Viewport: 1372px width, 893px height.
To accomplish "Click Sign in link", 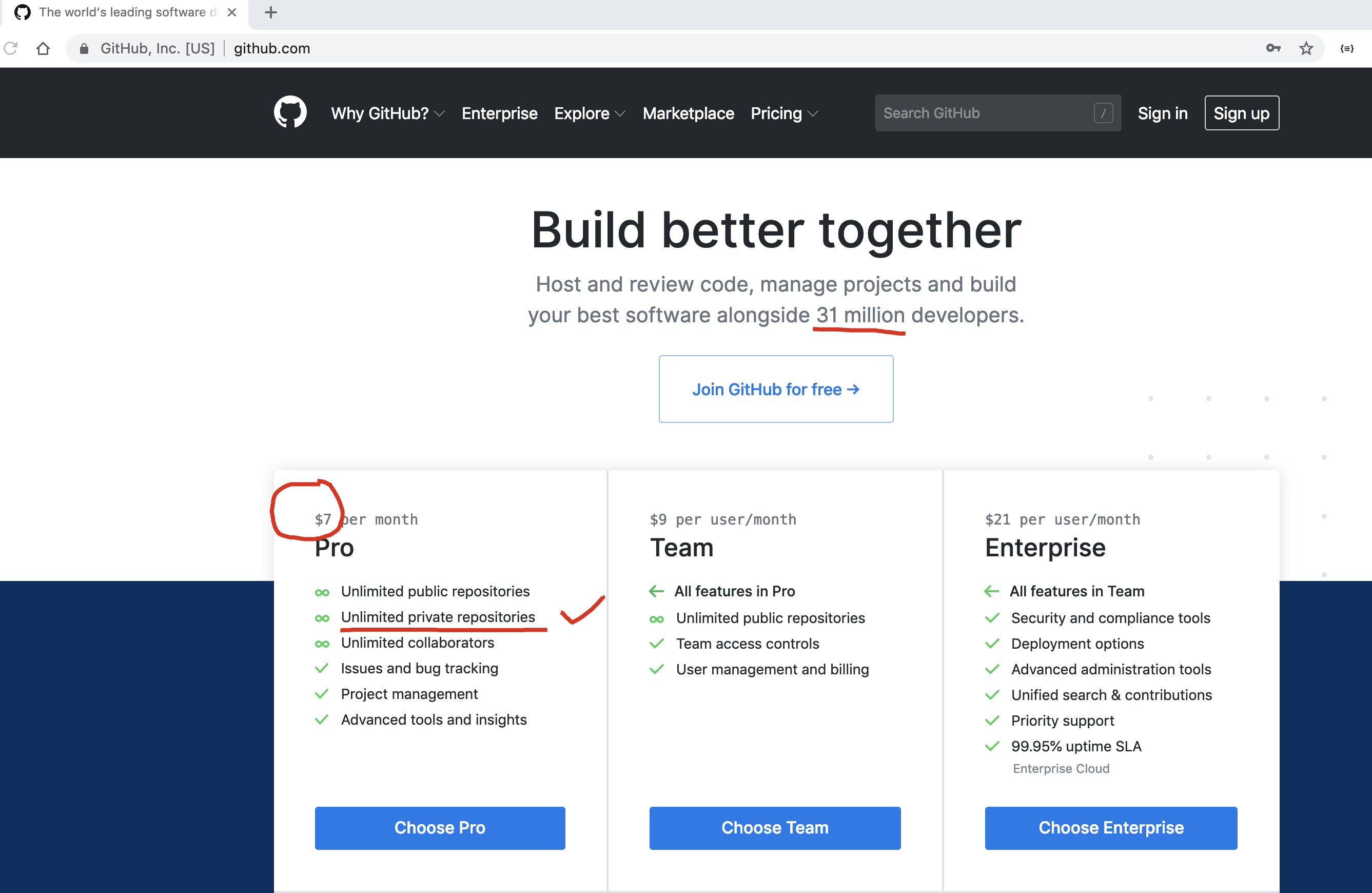I will coord(1162,113).
